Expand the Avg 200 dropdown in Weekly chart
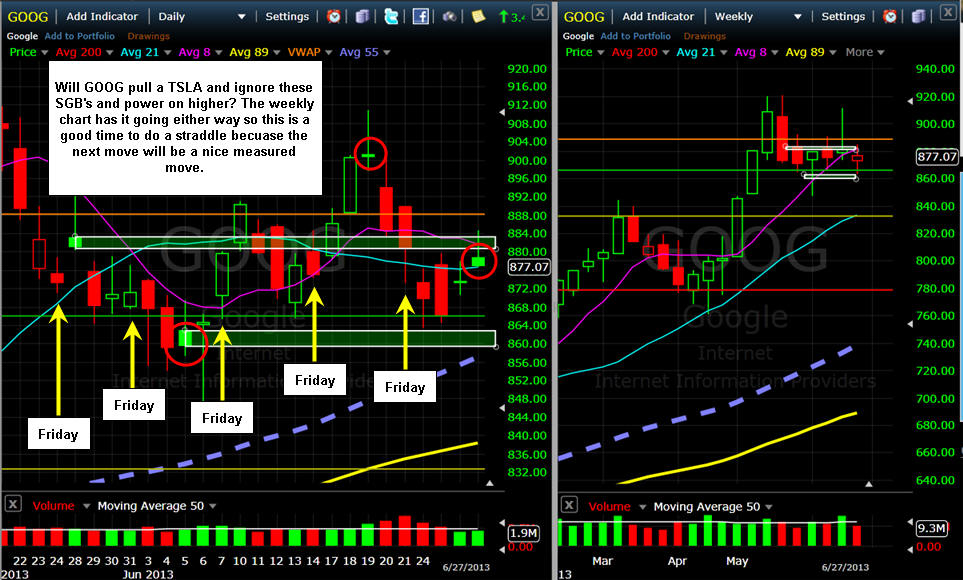The width and height of the screenshot is (963, 580). point(666,53)
